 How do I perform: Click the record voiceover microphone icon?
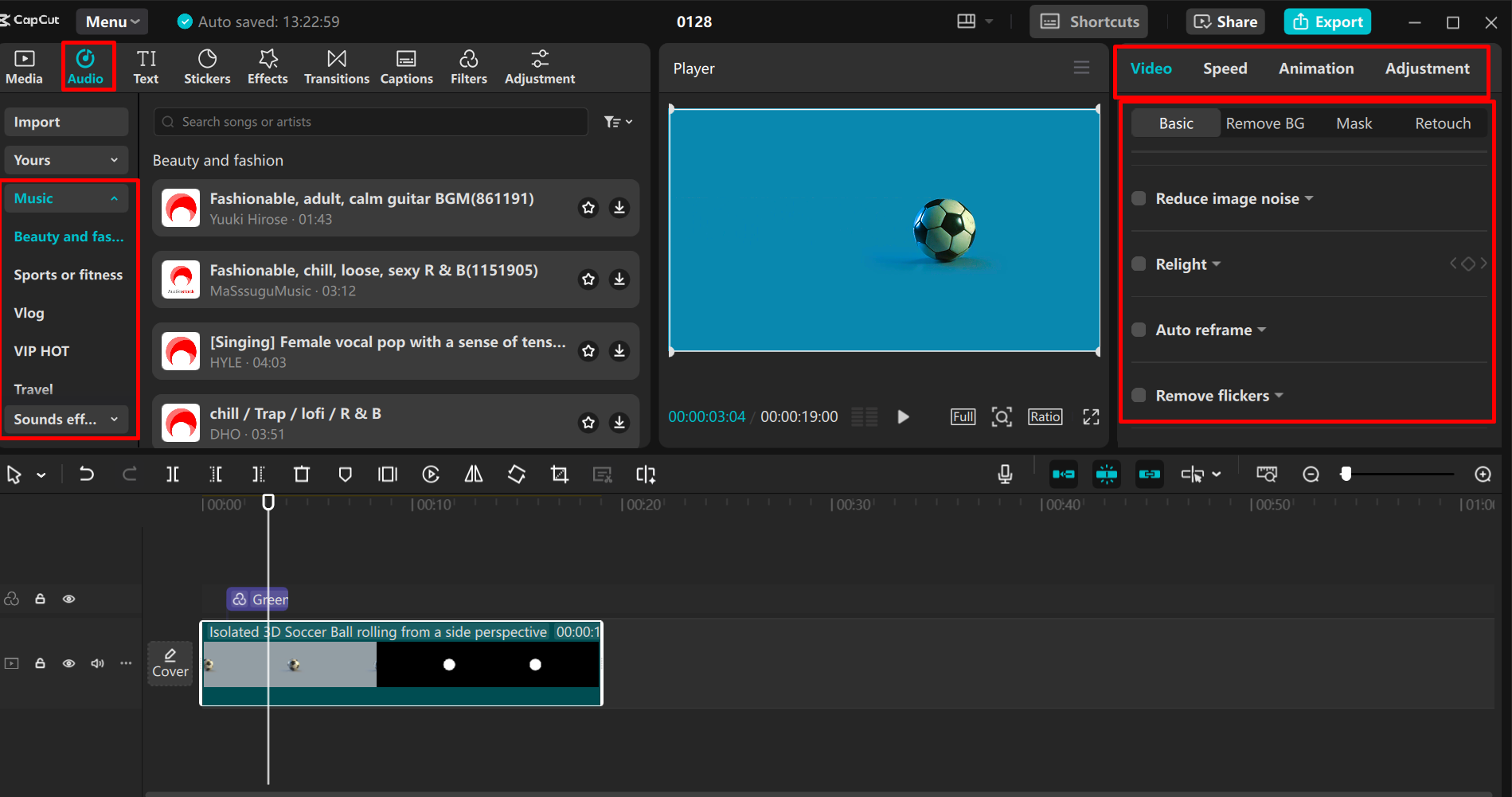[1004, 474]
